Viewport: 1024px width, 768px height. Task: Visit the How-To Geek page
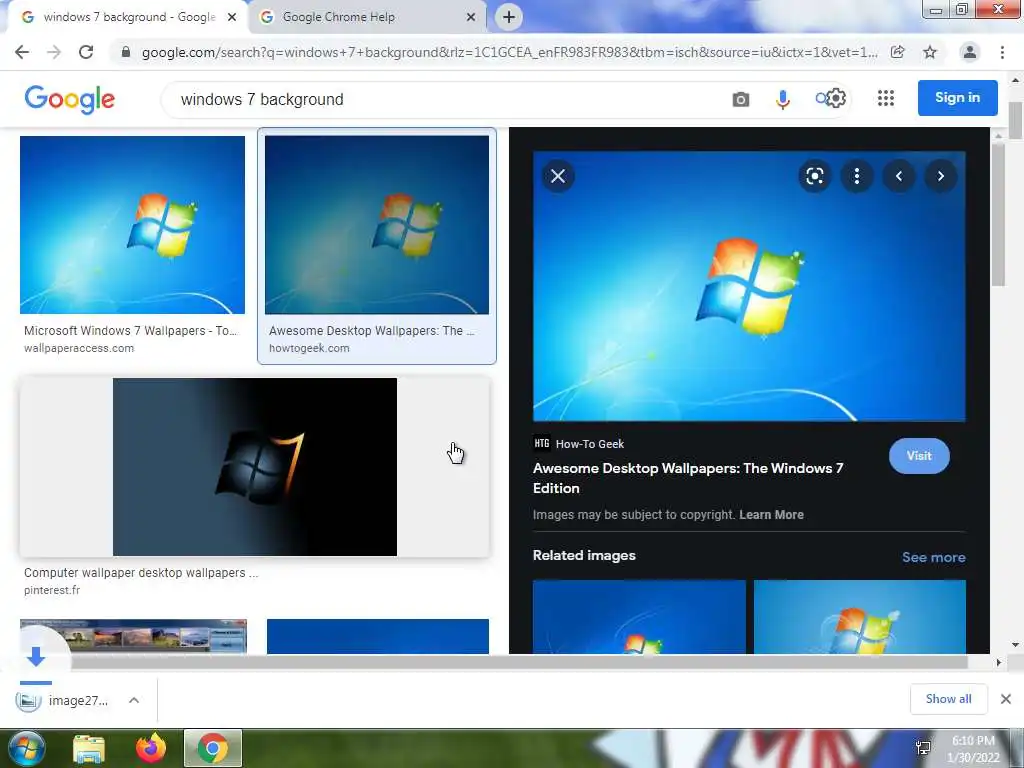(919, 456)
